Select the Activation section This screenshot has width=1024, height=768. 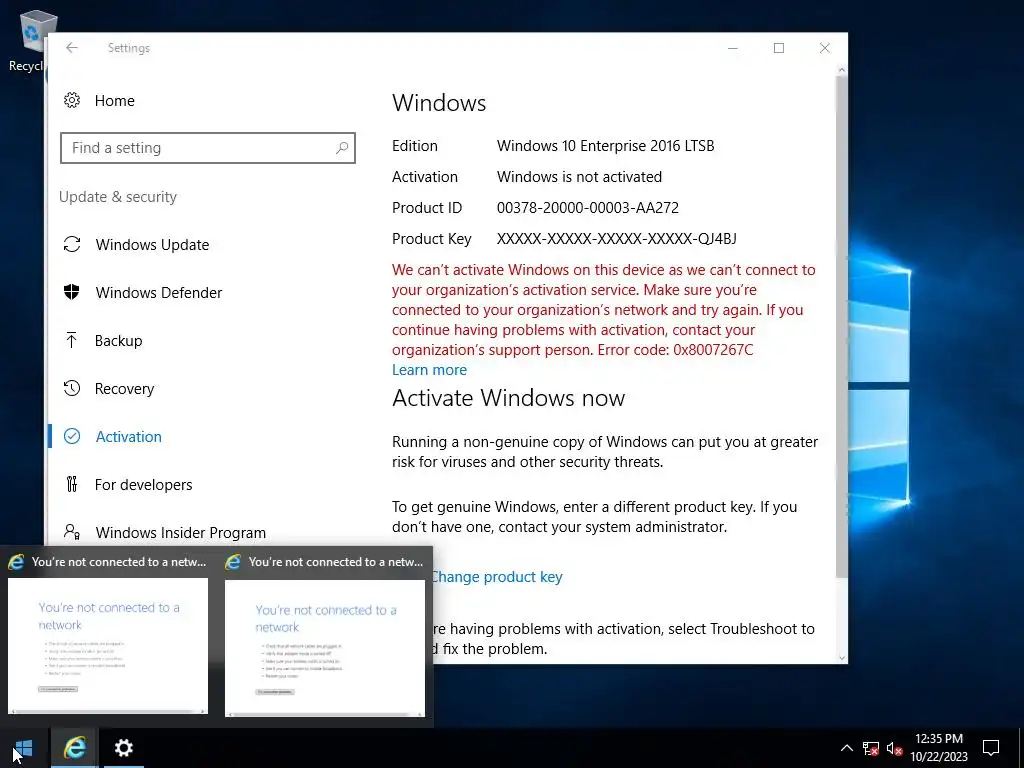point(129,436)
